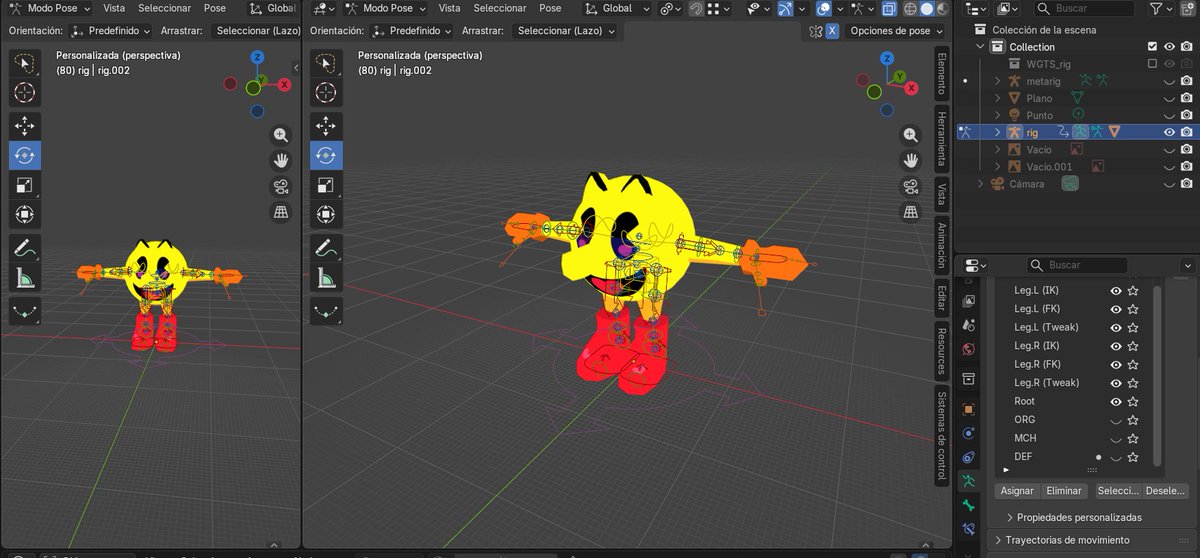Toggle camera view in left viewport

pos(281,186)
